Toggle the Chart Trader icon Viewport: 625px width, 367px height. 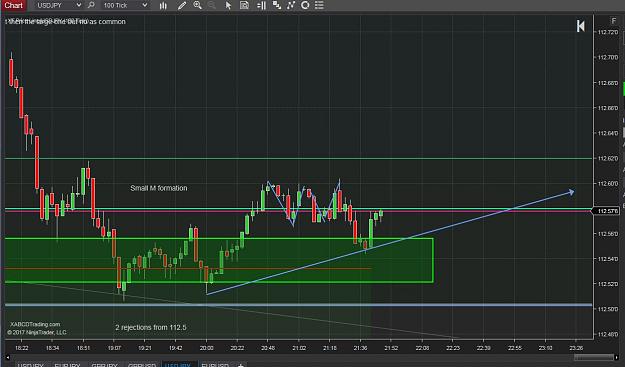(261, 5)
